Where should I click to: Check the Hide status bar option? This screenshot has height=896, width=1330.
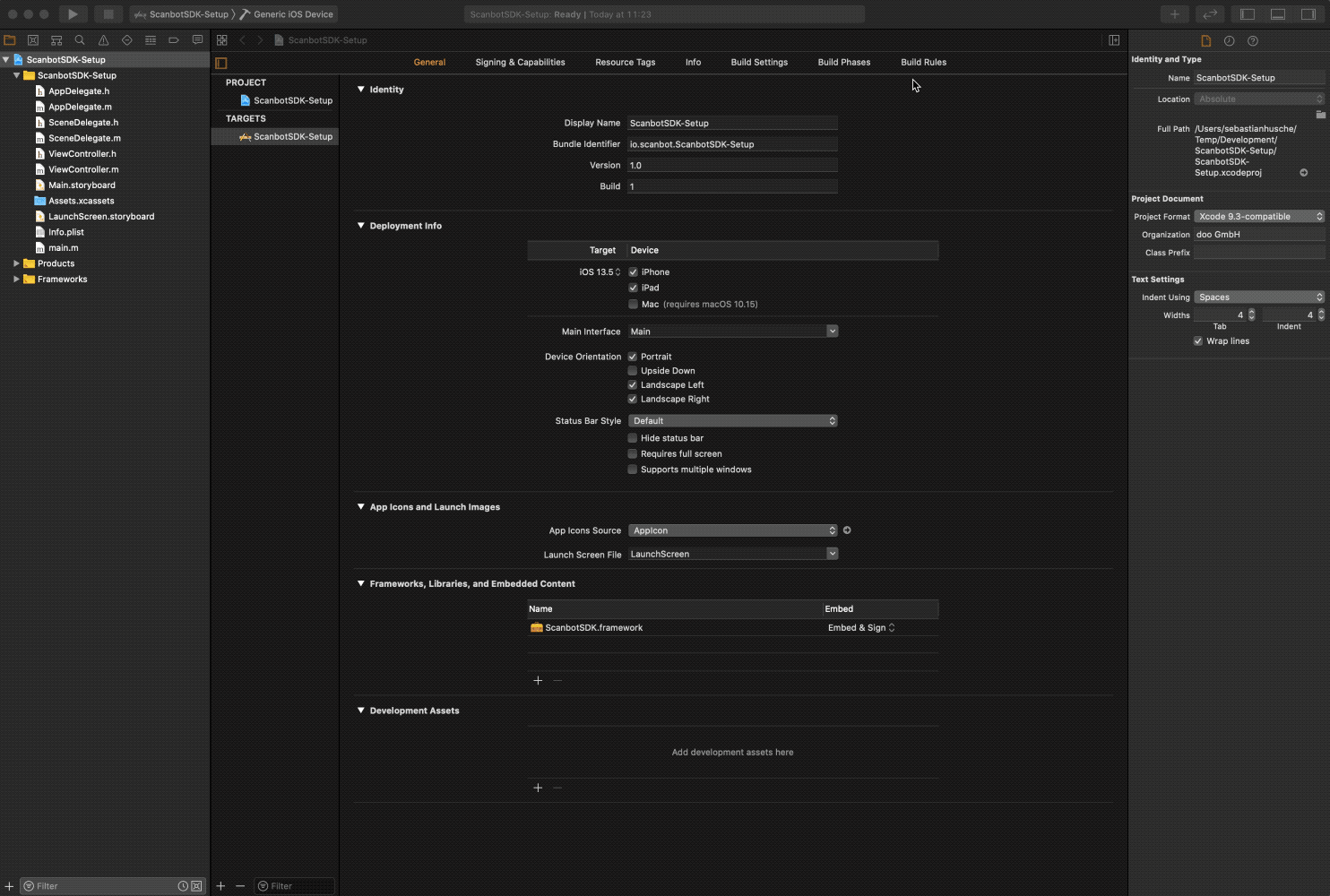pos(633,437)
